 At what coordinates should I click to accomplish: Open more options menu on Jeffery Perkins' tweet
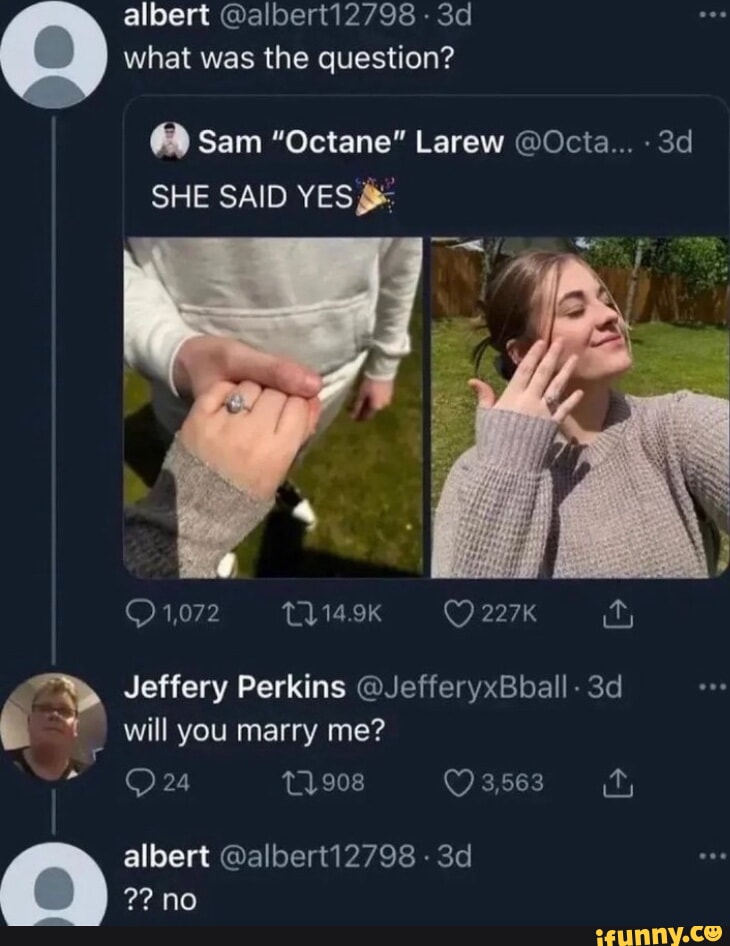(x=712, y=690)
